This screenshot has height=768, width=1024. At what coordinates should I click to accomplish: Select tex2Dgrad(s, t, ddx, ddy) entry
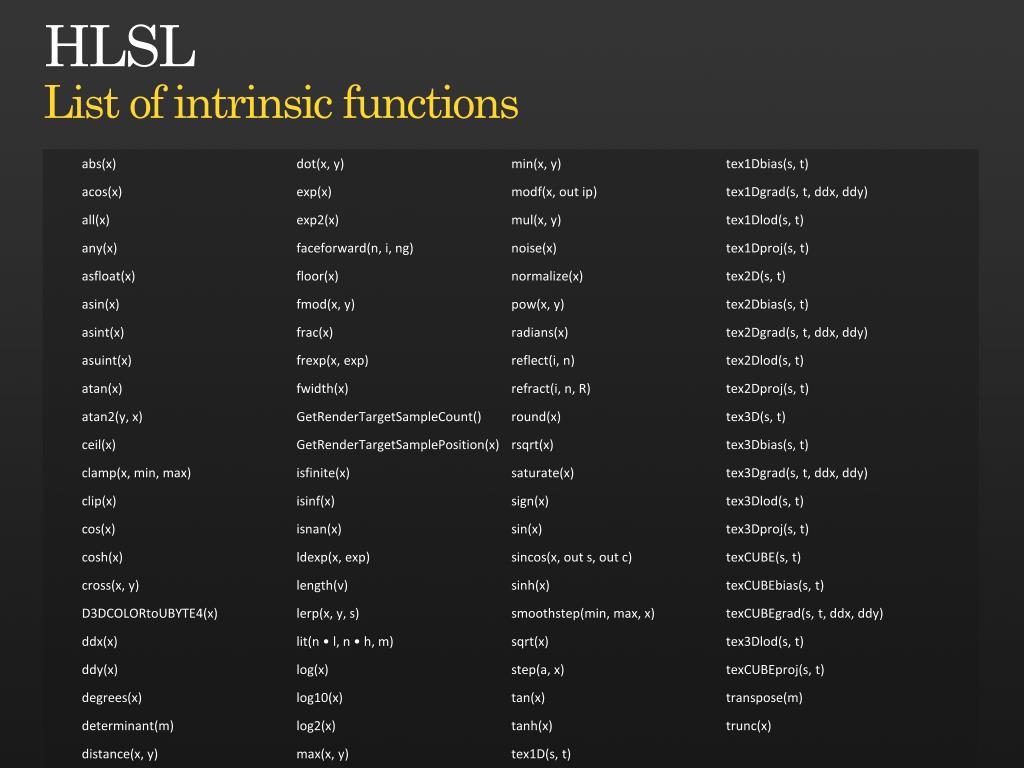click(x=796, y=332)
